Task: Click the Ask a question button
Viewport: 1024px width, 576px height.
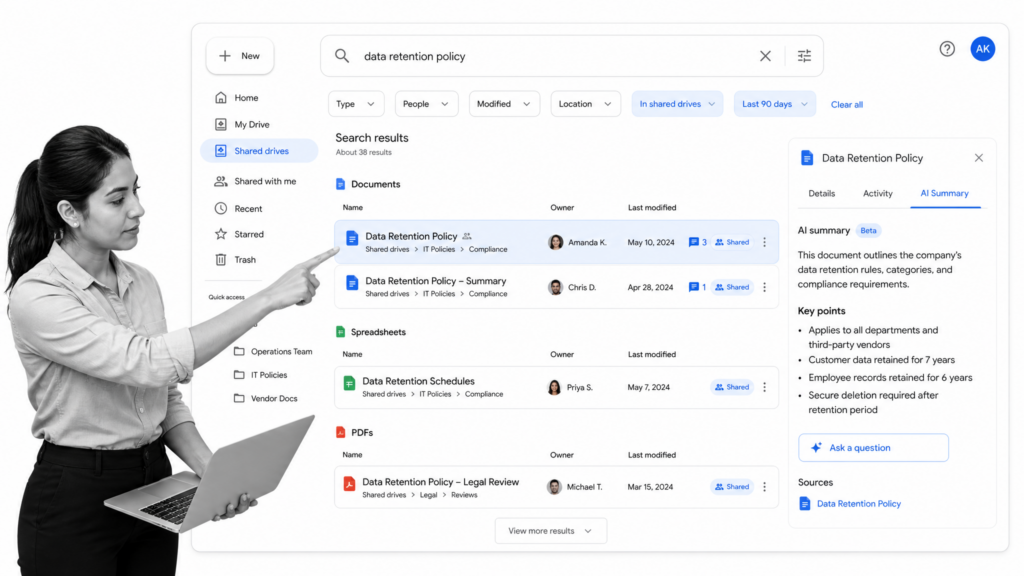Action: click(873, 448)
